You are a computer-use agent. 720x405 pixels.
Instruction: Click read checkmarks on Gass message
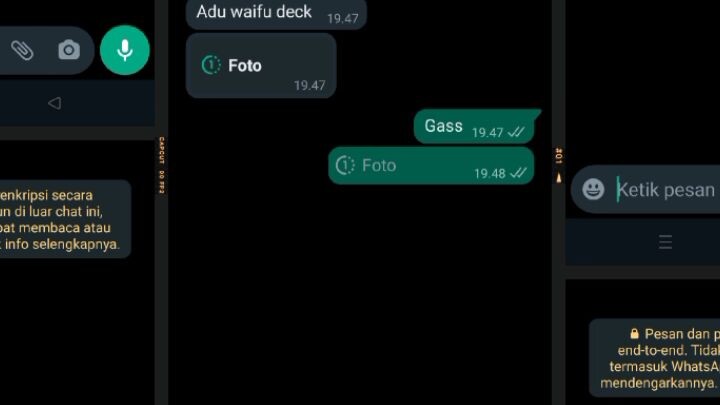516,132
